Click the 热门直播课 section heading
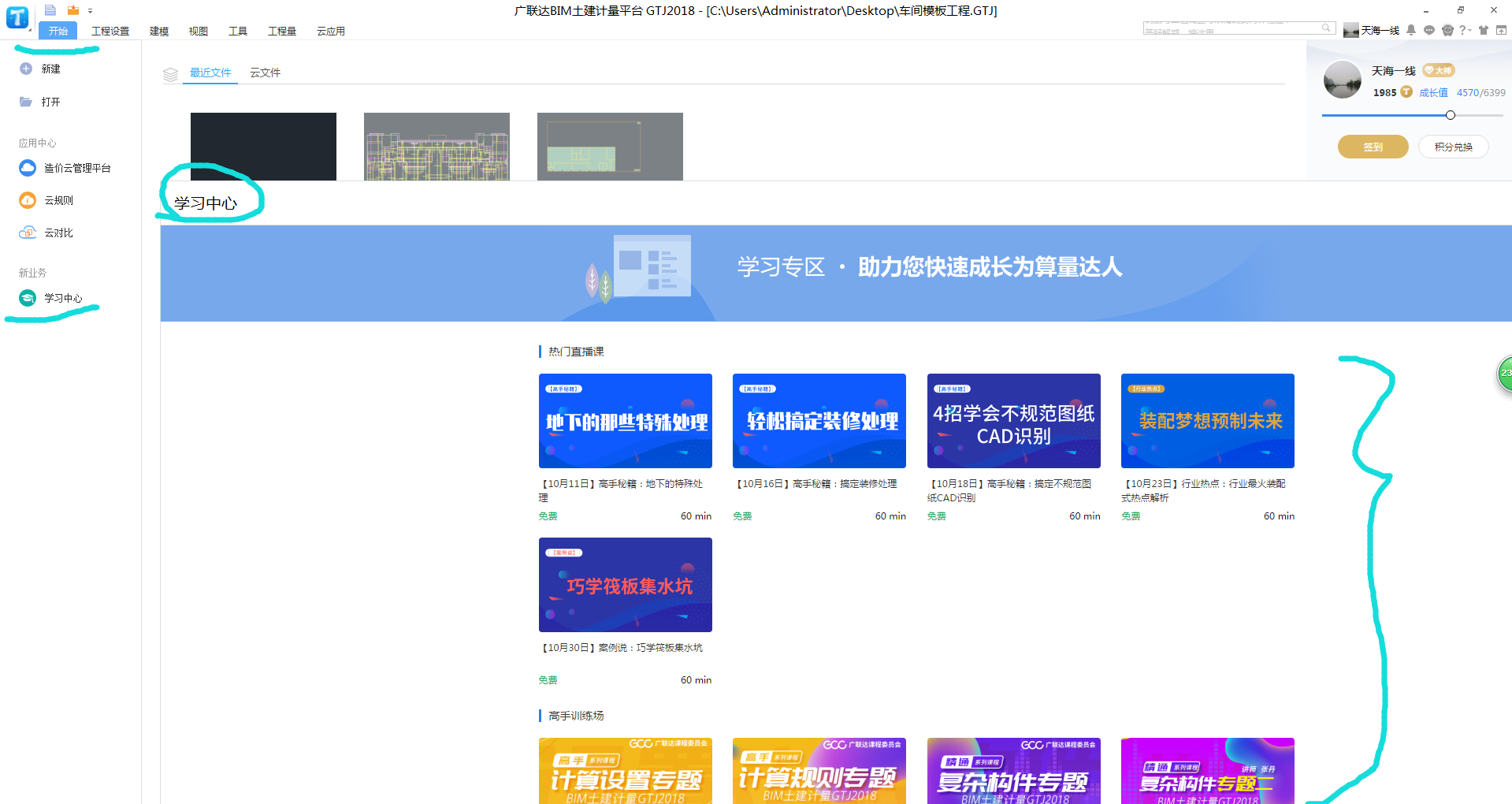1512x804 pixels. tap(576, 352)
